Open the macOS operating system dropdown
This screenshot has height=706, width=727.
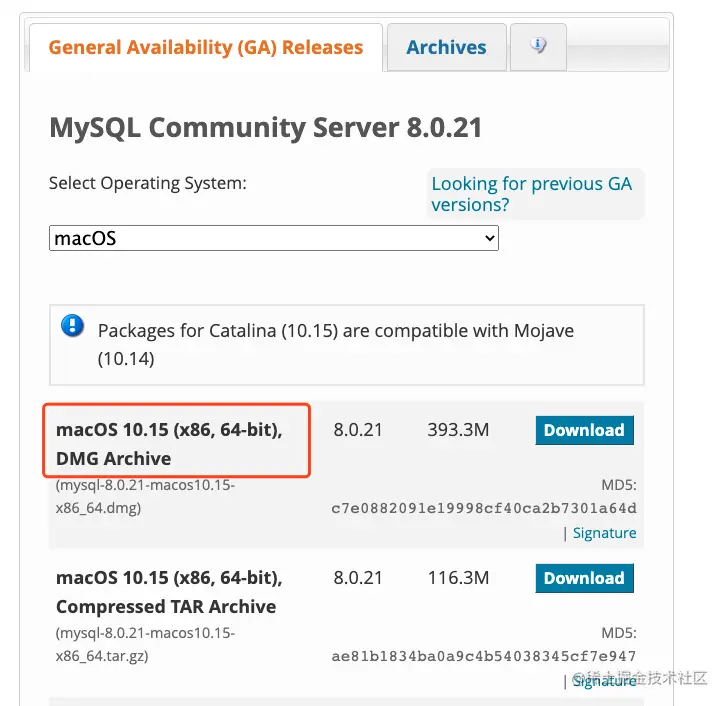pos(273,238)
